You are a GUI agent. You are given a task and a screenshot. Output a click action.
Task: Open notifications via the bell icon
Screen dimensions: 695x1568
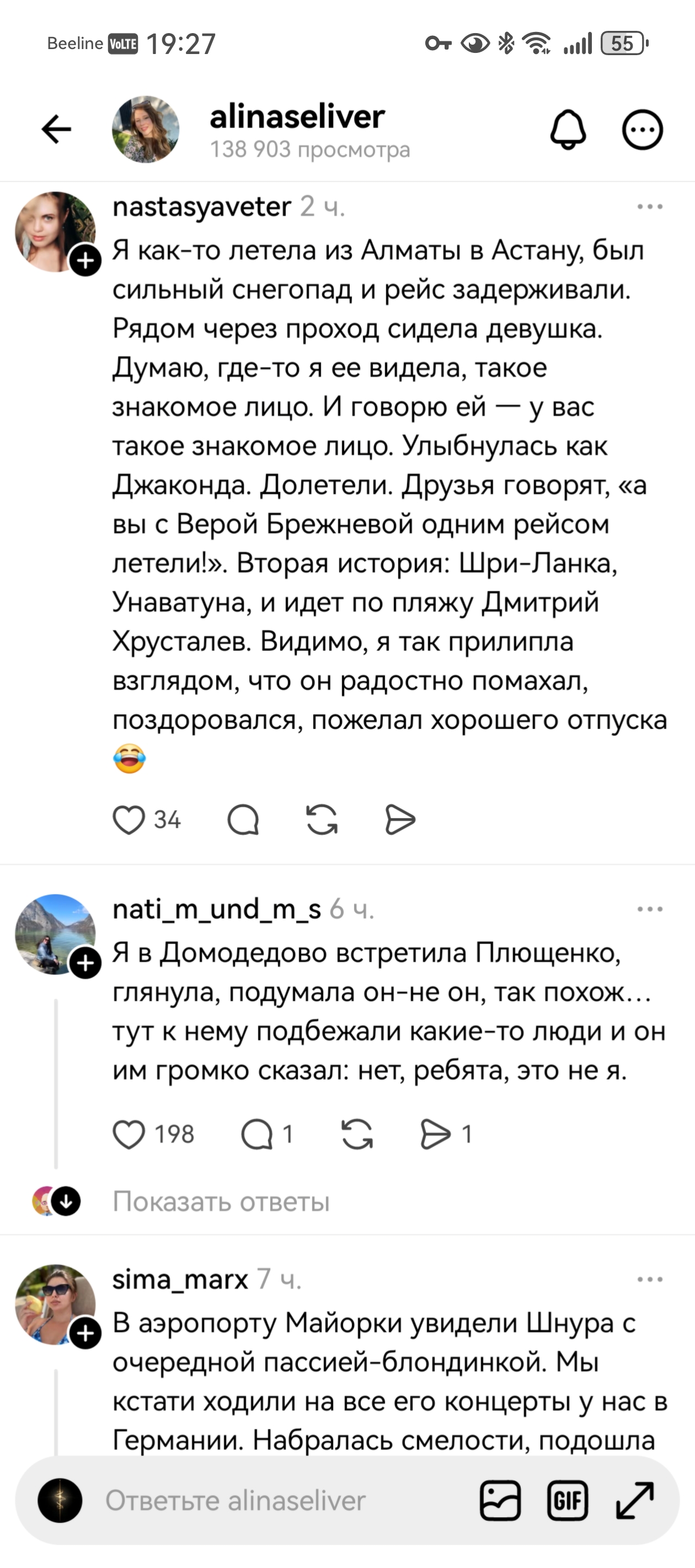(567, 130)
